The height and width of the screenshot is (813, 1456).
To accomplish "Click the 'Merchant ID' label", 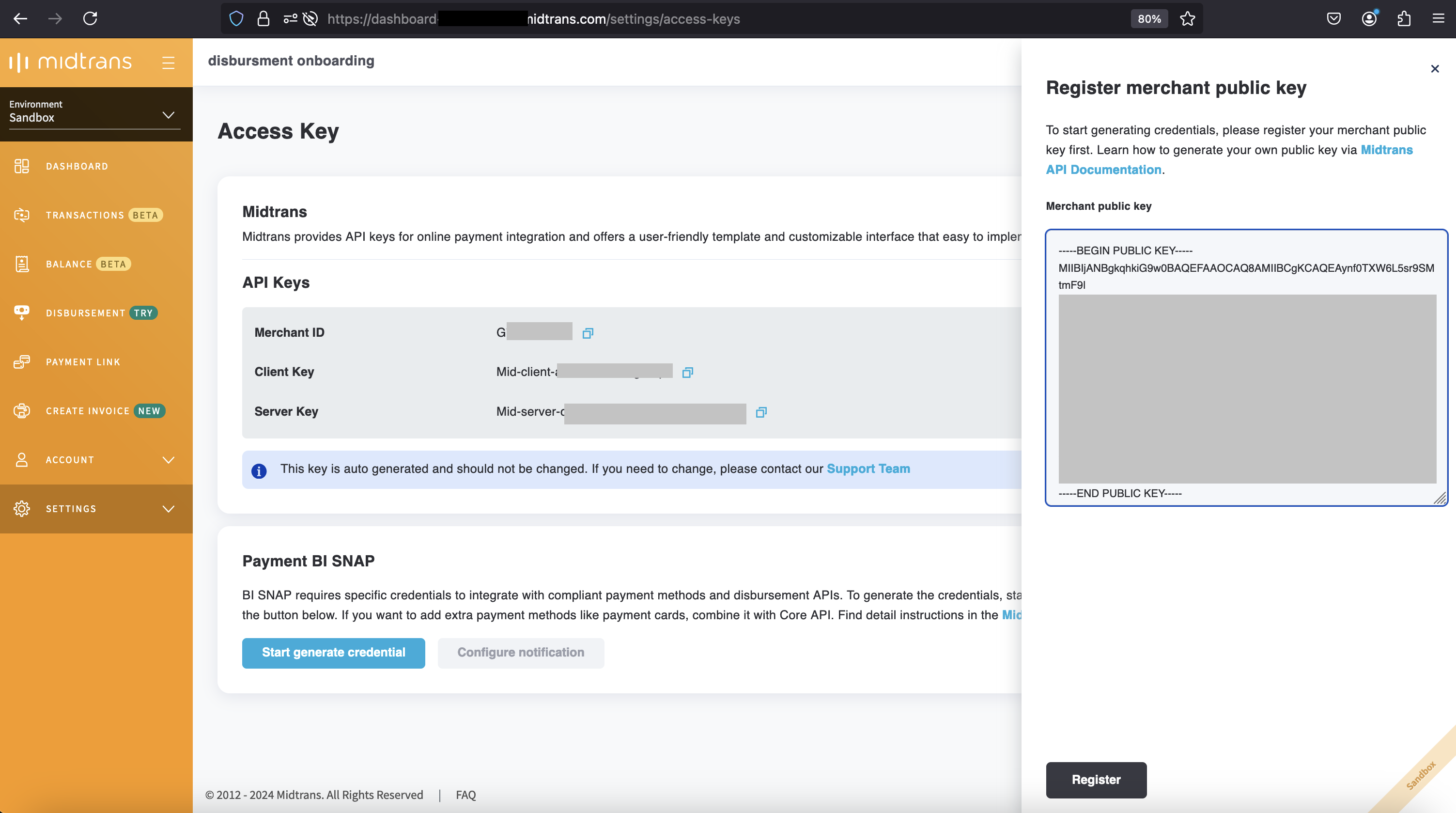I will (x=289, y=332).
